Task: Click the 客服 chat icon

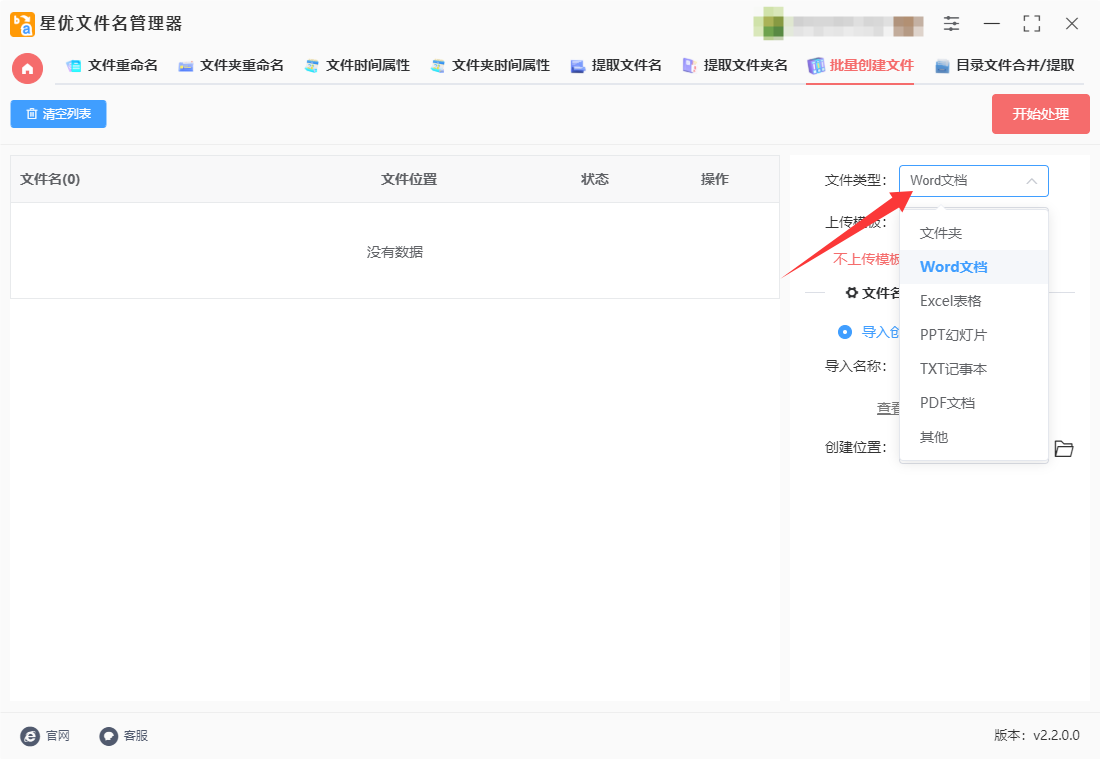Action: (x=109, y=735)
